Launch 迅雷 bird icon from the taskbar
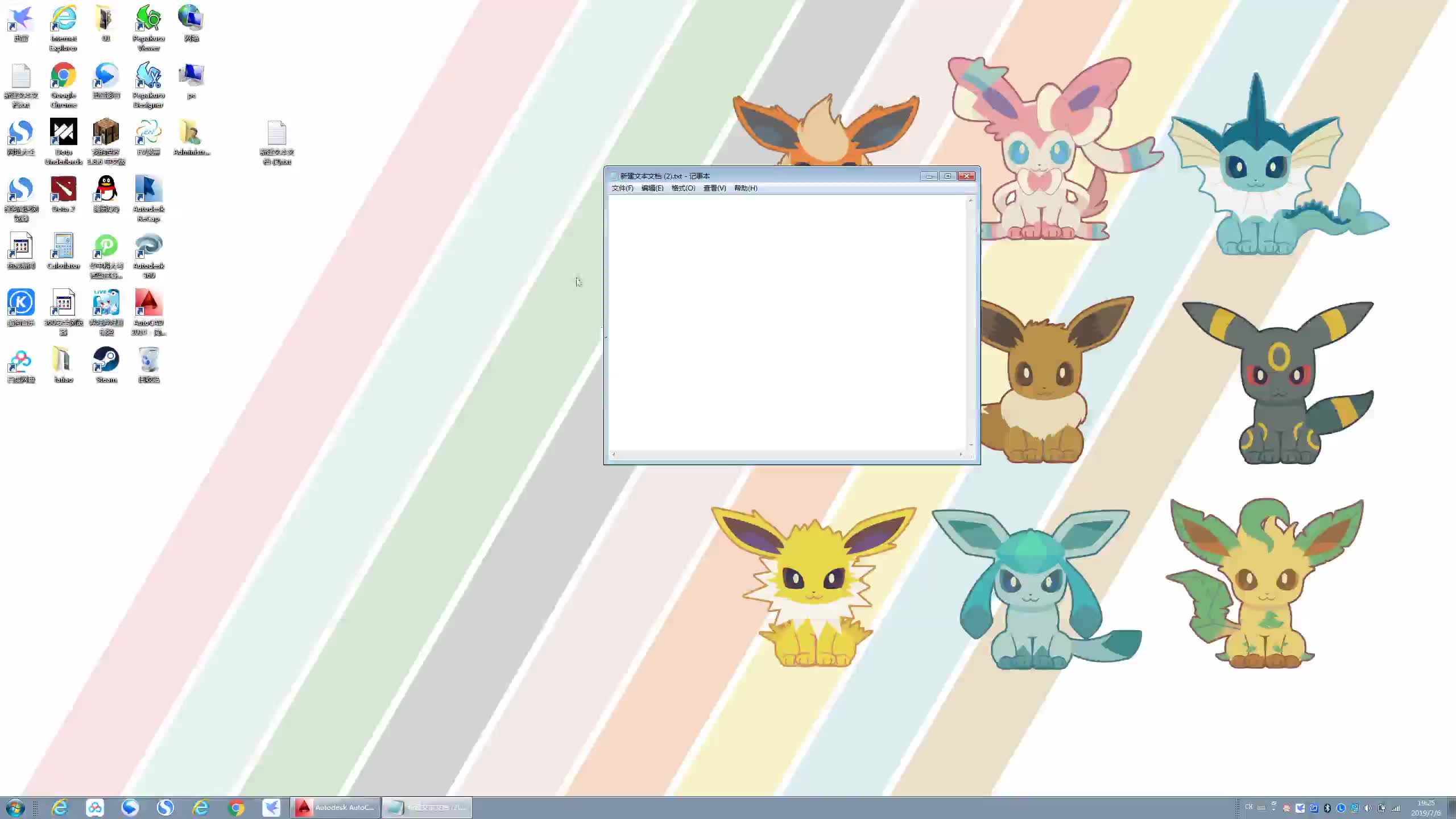1456x819 pixels. coord(271,808)
